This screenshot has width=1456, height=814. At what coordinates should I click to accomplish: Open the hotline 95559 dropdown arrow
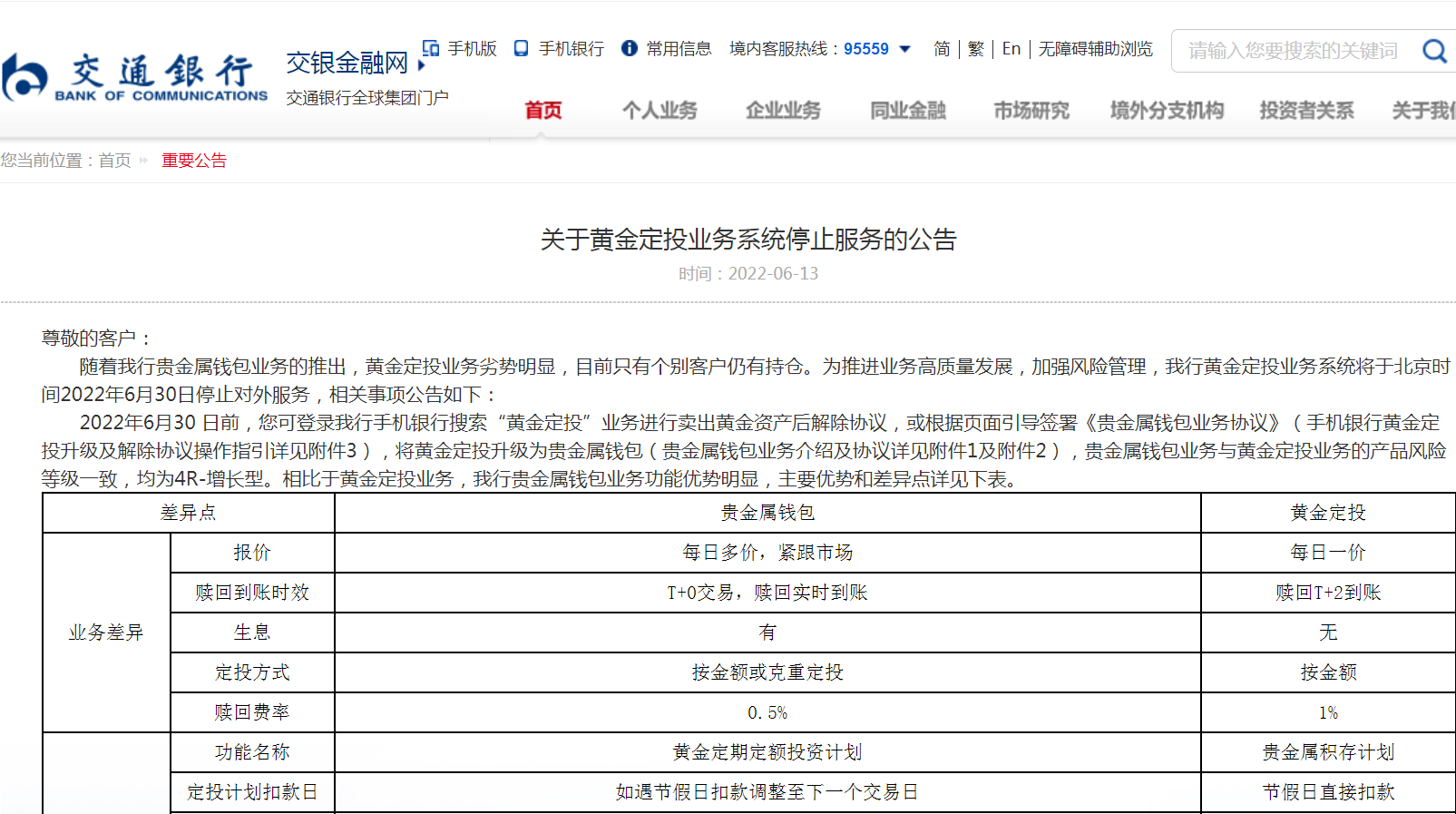(x=904, y=49)
